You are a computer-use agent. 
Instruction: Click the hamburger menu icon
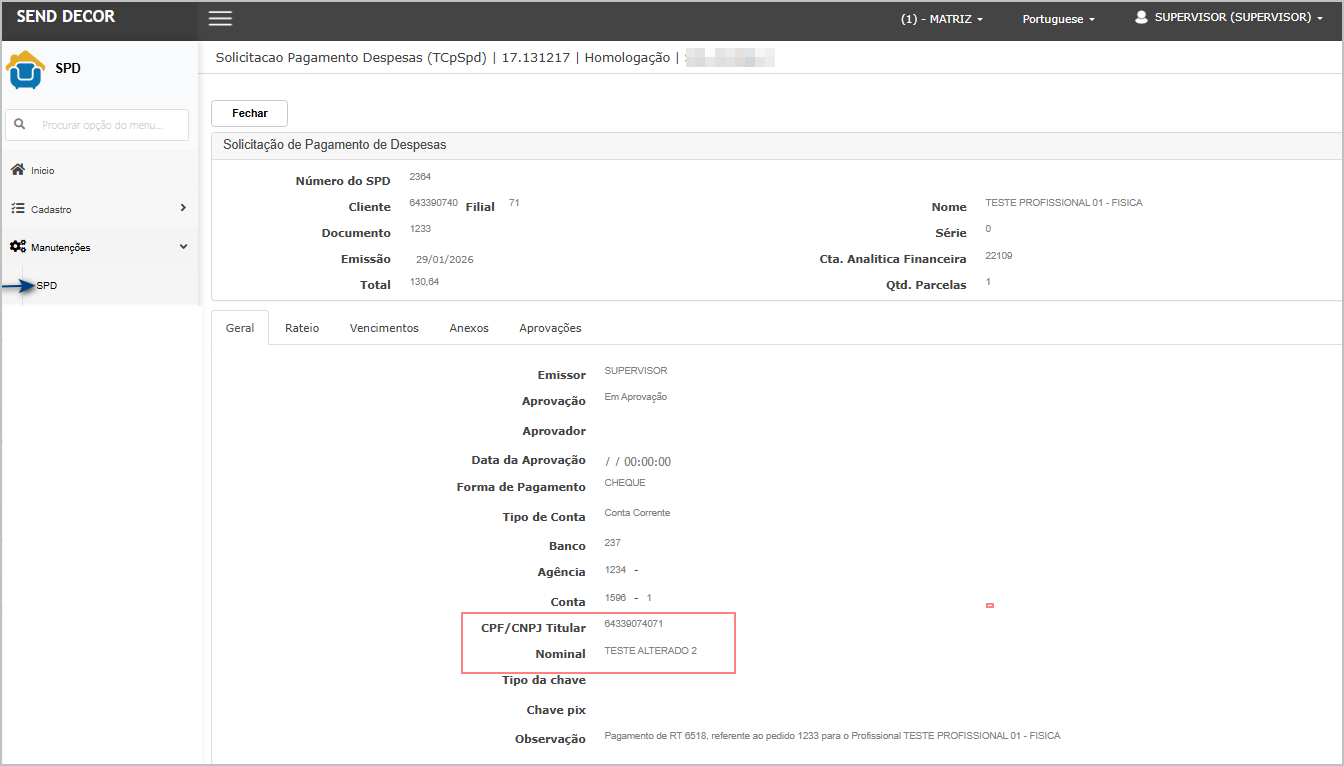(x=220, y=19)
